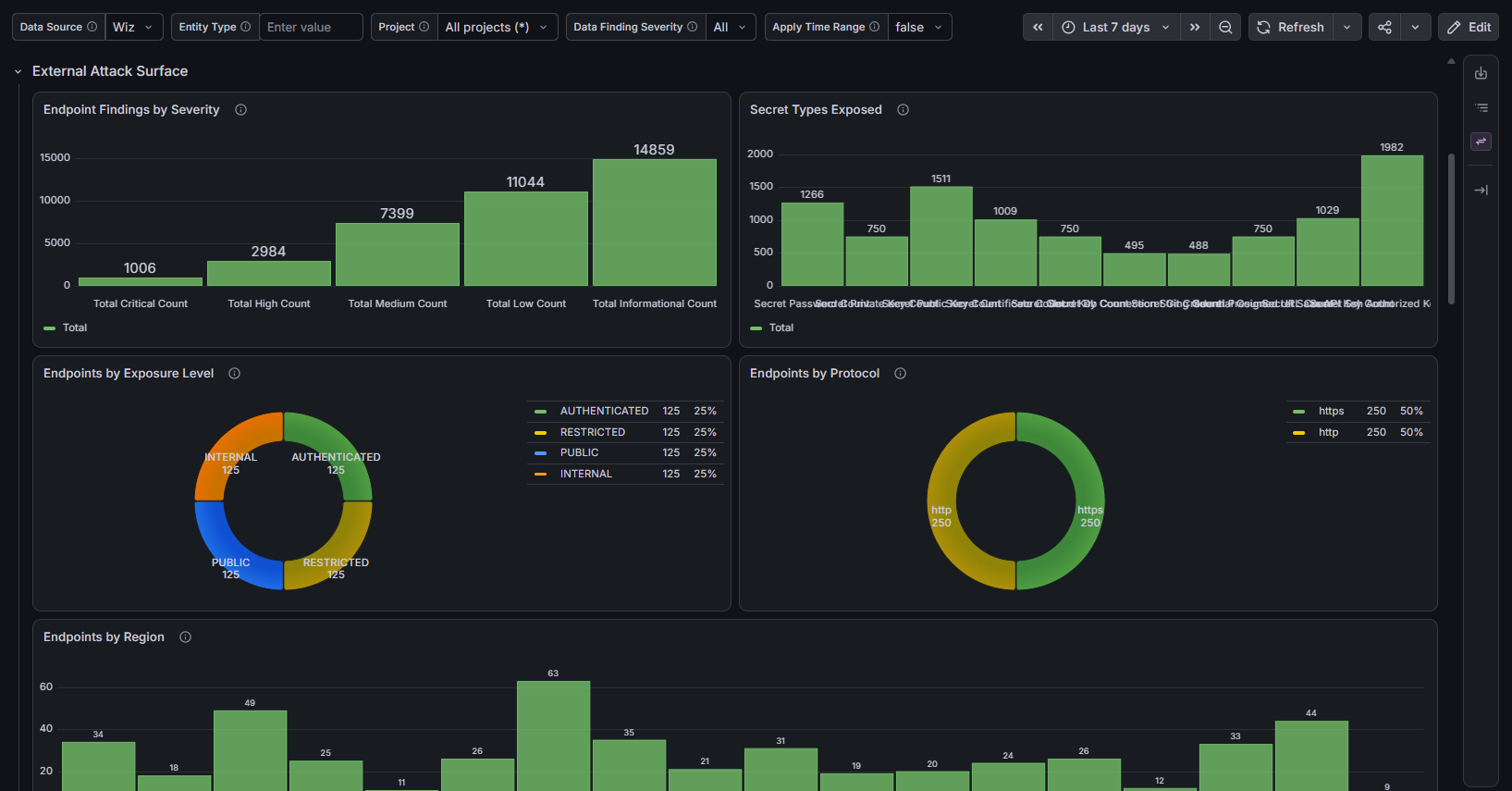Click Total legend color swatch in Endpoint Findings
This screenshot has height=791, width=1512.
click(49, 328)
